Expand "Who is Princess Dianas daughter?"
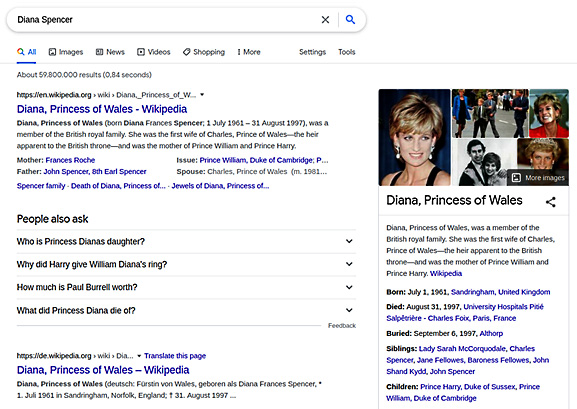This screenshot has width=577, height=409. coord(186,241)
